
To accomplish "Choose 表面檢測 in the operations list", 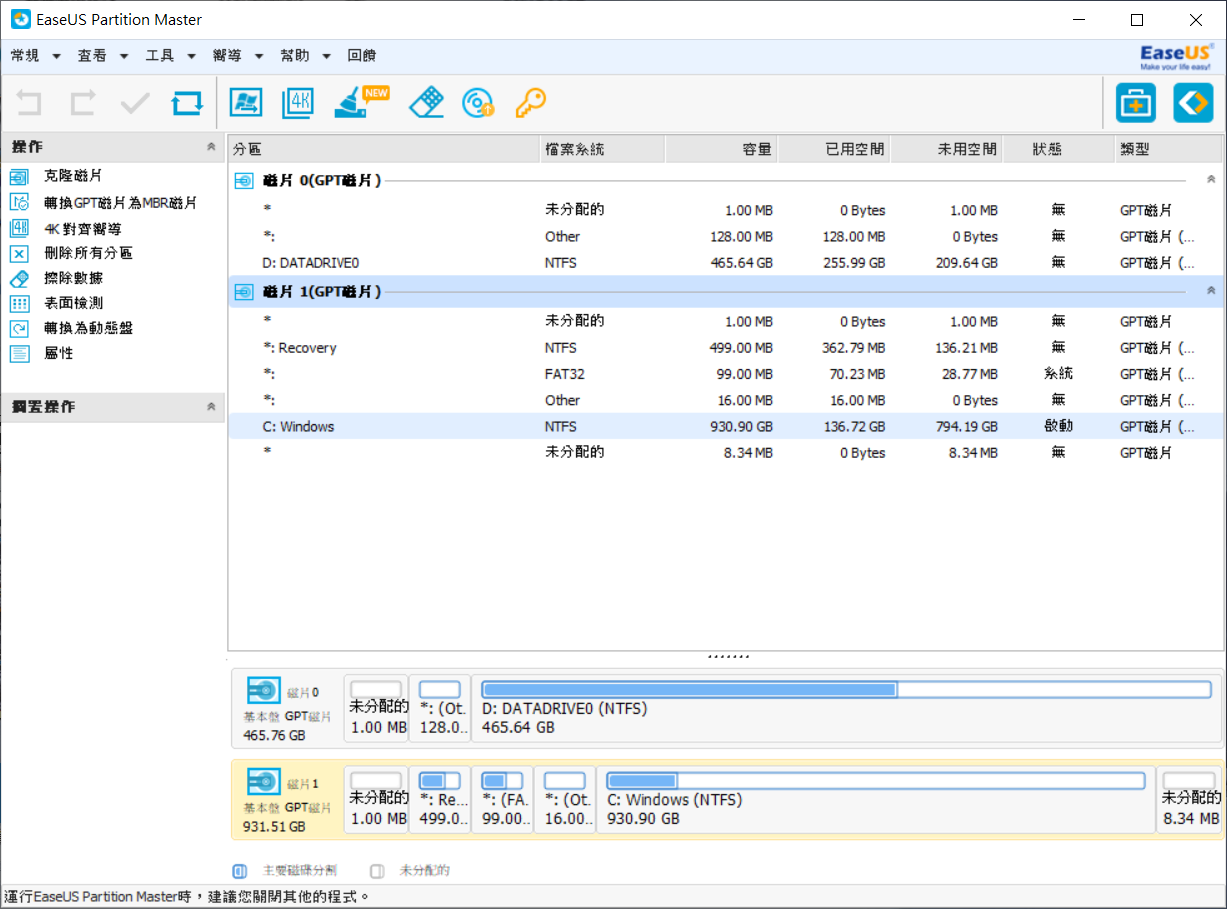I will pos(74,303).
